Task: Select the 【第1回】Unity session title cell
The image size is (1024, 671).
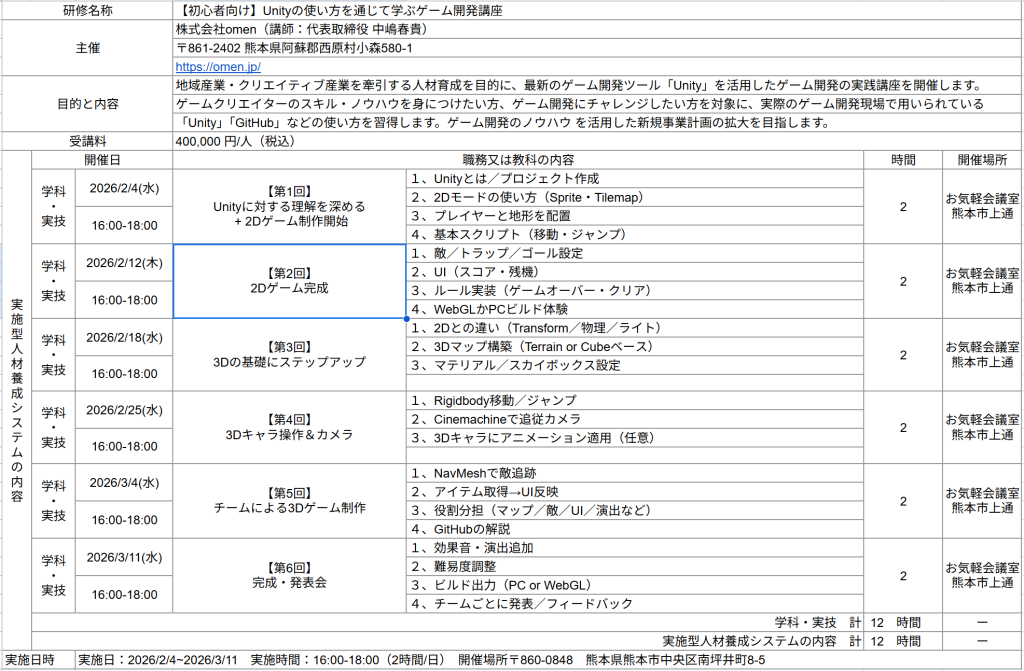Action: [289, 206]
